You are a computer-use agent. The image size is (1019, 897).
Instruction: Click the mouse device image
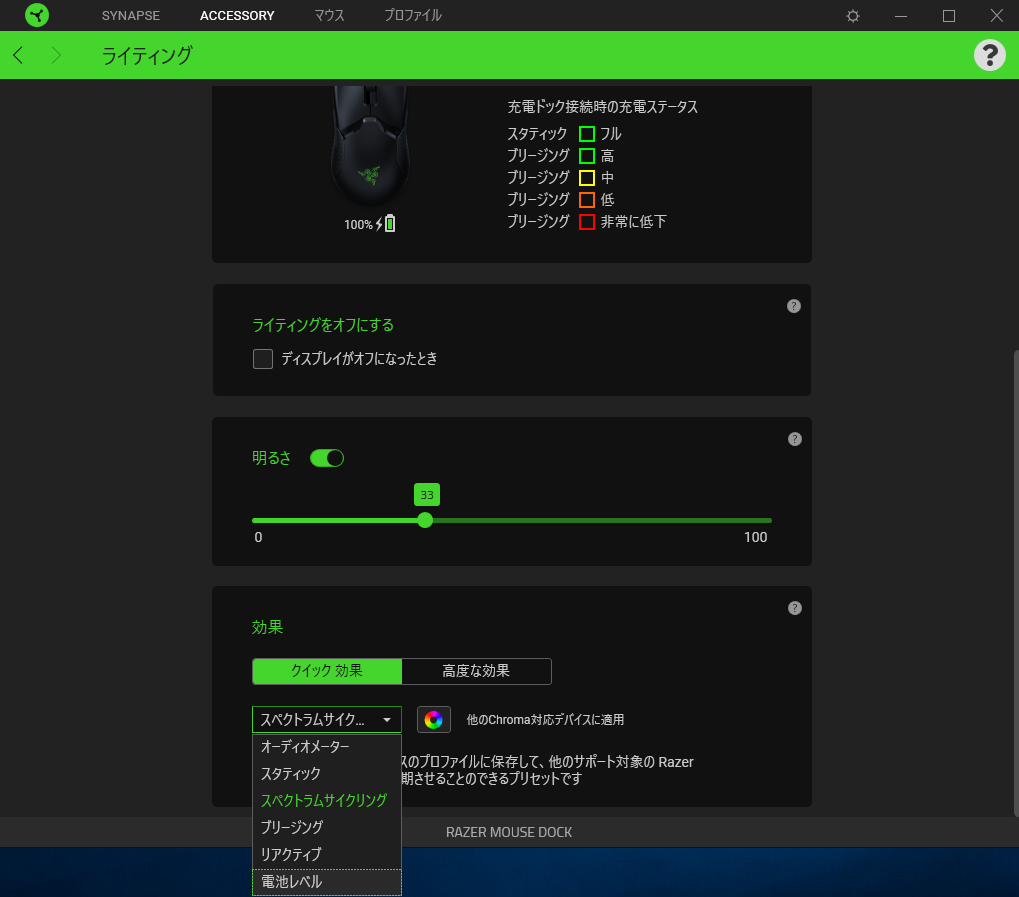(x=370, y=145)
